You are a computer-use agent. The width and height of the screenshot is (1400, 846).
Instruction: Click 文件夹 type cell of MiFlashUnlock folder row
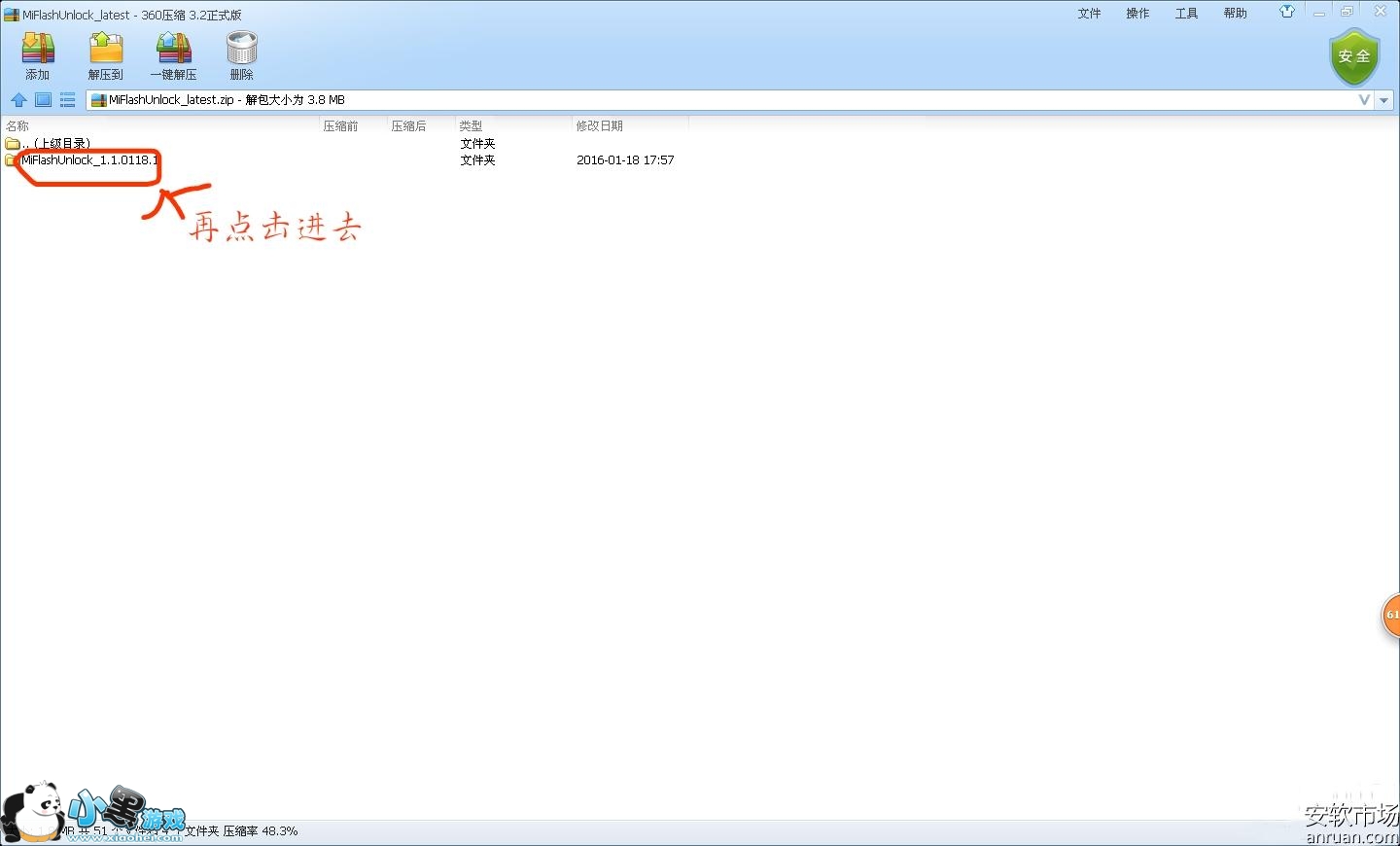477,160
